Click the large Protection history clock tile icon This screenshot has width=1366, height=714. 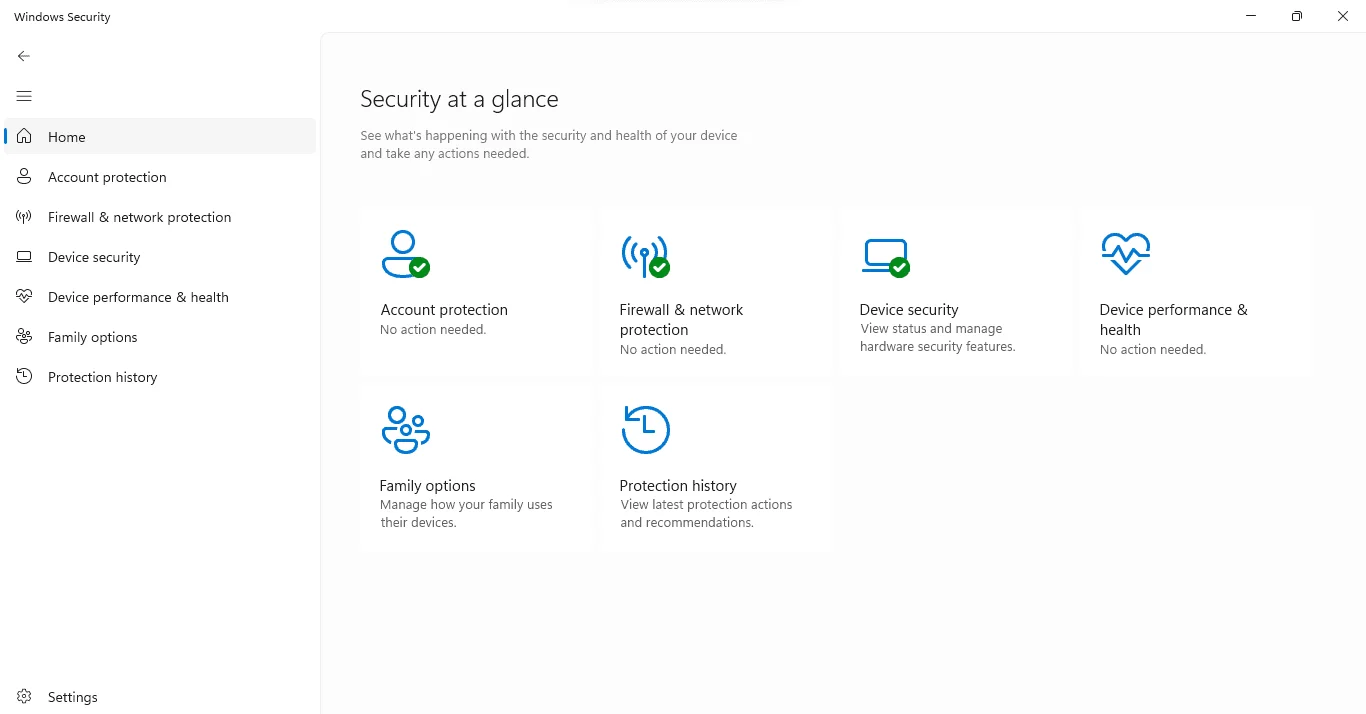[645, 429]
